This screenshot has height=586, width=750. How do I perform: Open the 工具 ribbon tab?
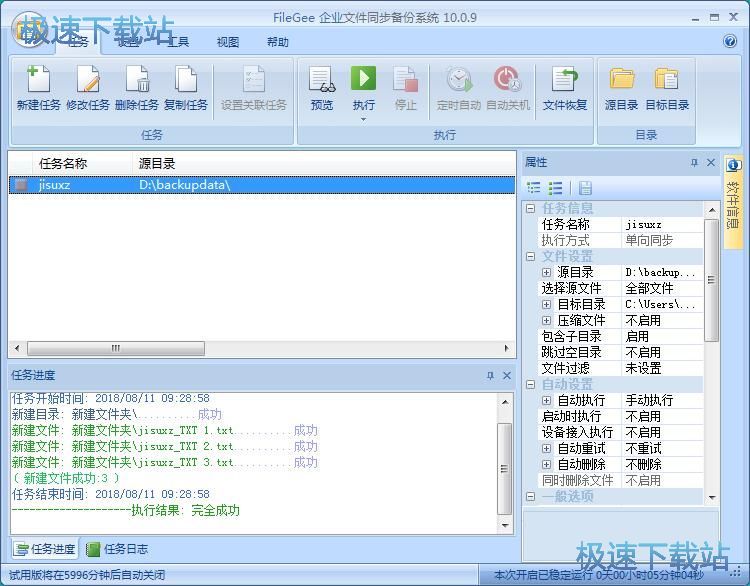178,42
